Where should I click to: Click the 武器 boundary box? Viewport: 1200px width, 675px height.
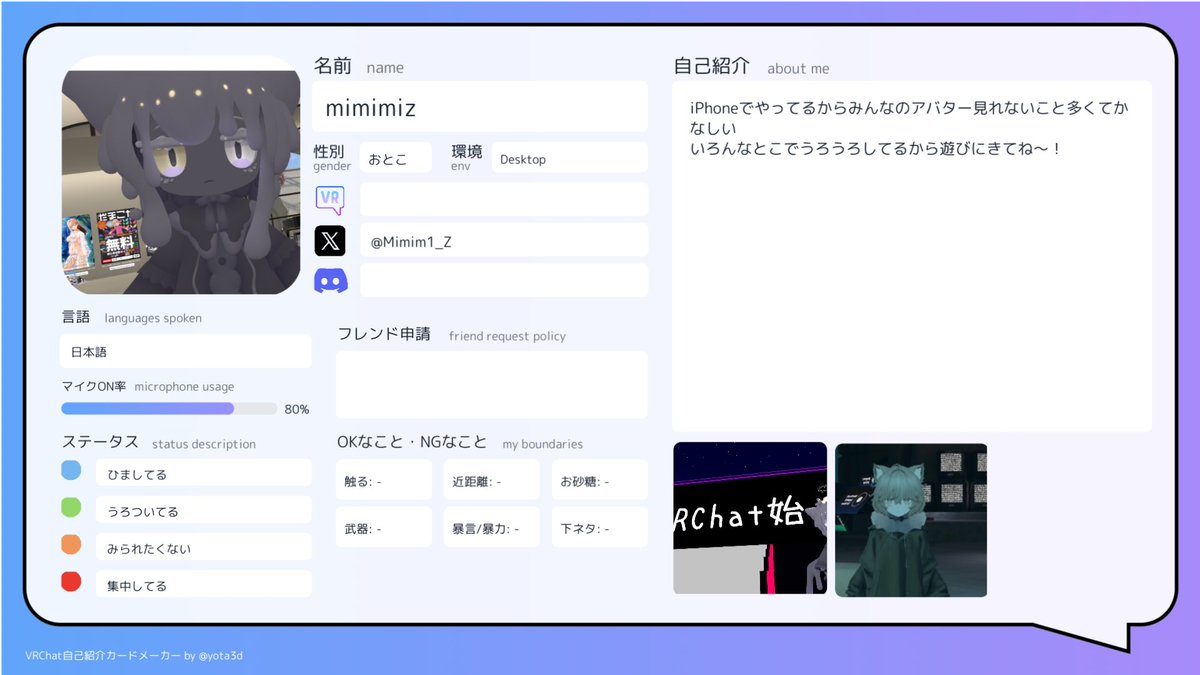pyautogui.click(x=384, y=527)
